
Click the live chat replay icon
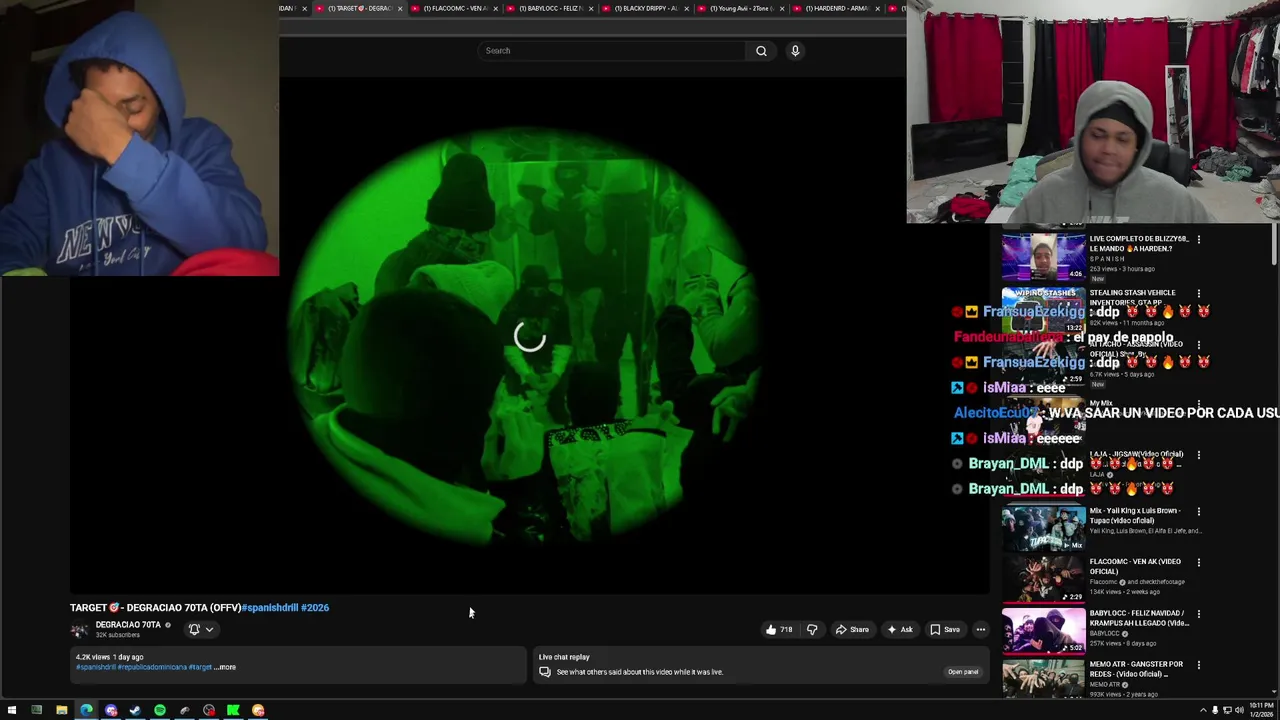pyautogui.click(x=545, y=672)
